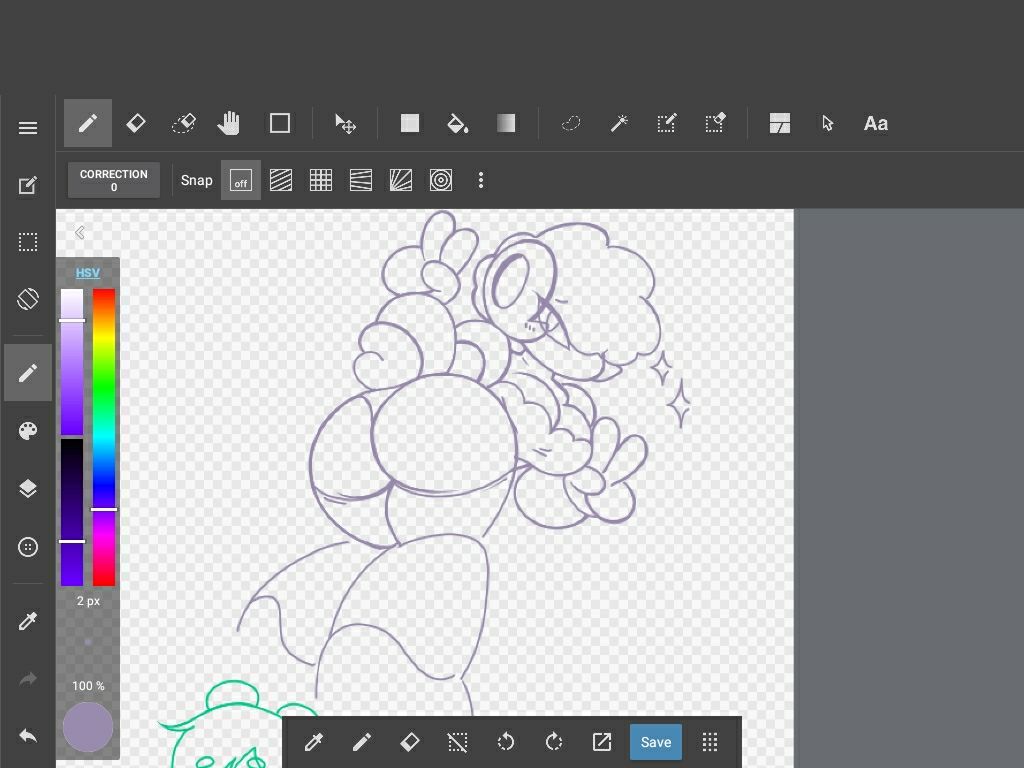Open the current purple color swatch
This screenshot has width=1024, height=768.
(88, 727)
